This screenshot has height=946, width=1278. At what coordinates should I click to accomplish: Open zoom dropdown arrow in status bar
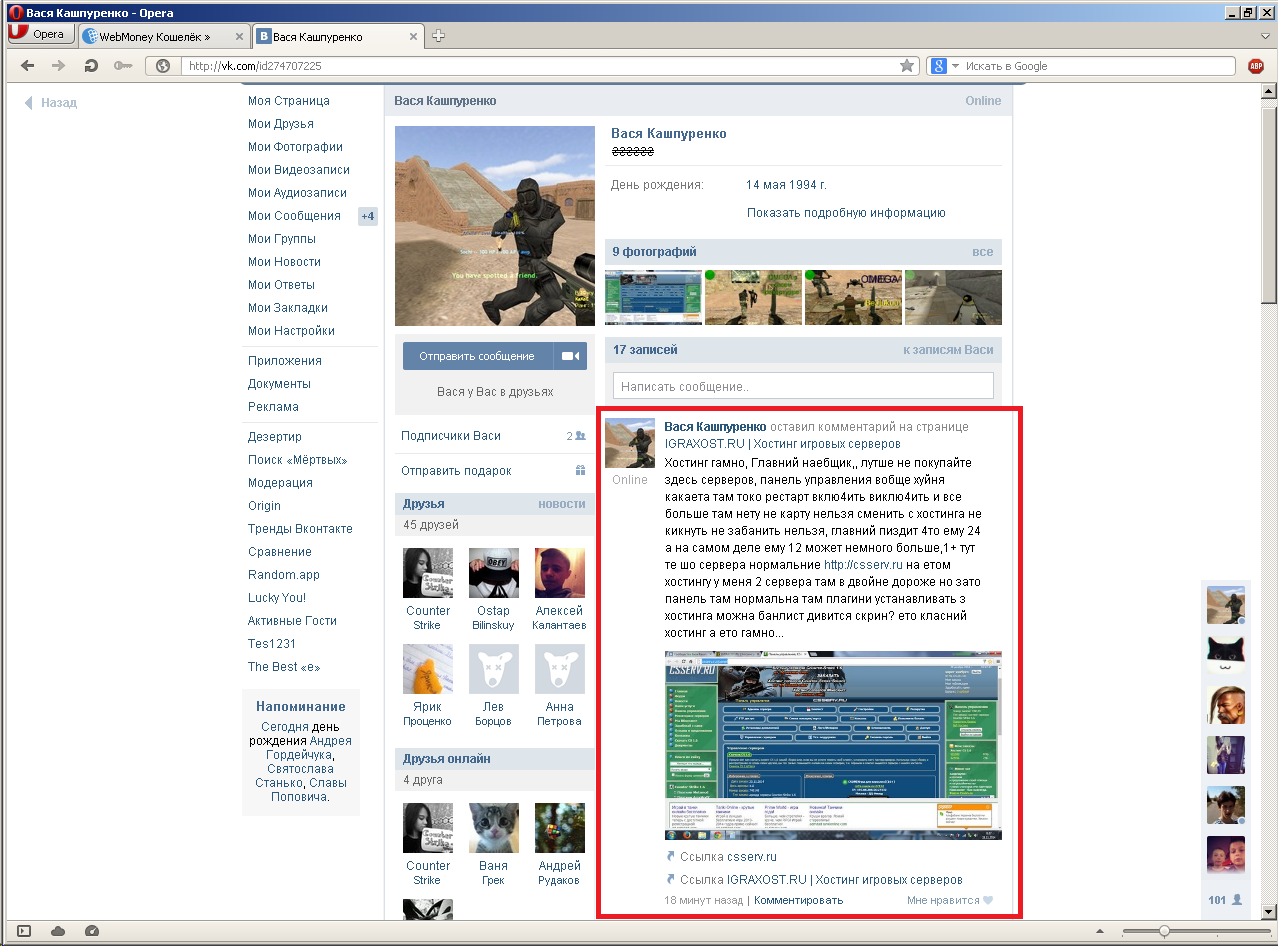[x=1102, y=931]
